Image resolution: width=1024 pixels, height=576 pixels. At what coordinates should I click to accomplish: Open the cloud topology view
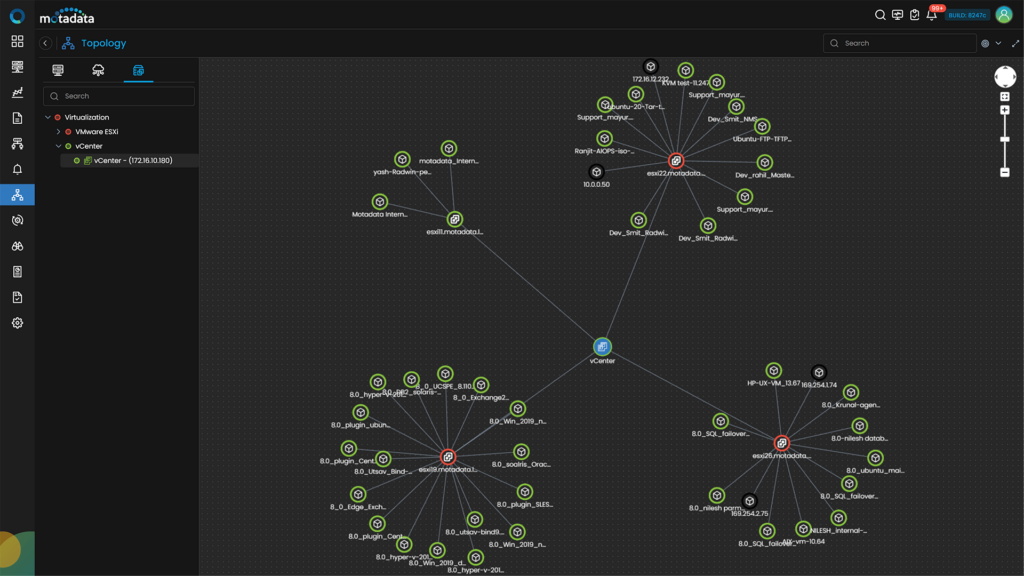[98, 71]
